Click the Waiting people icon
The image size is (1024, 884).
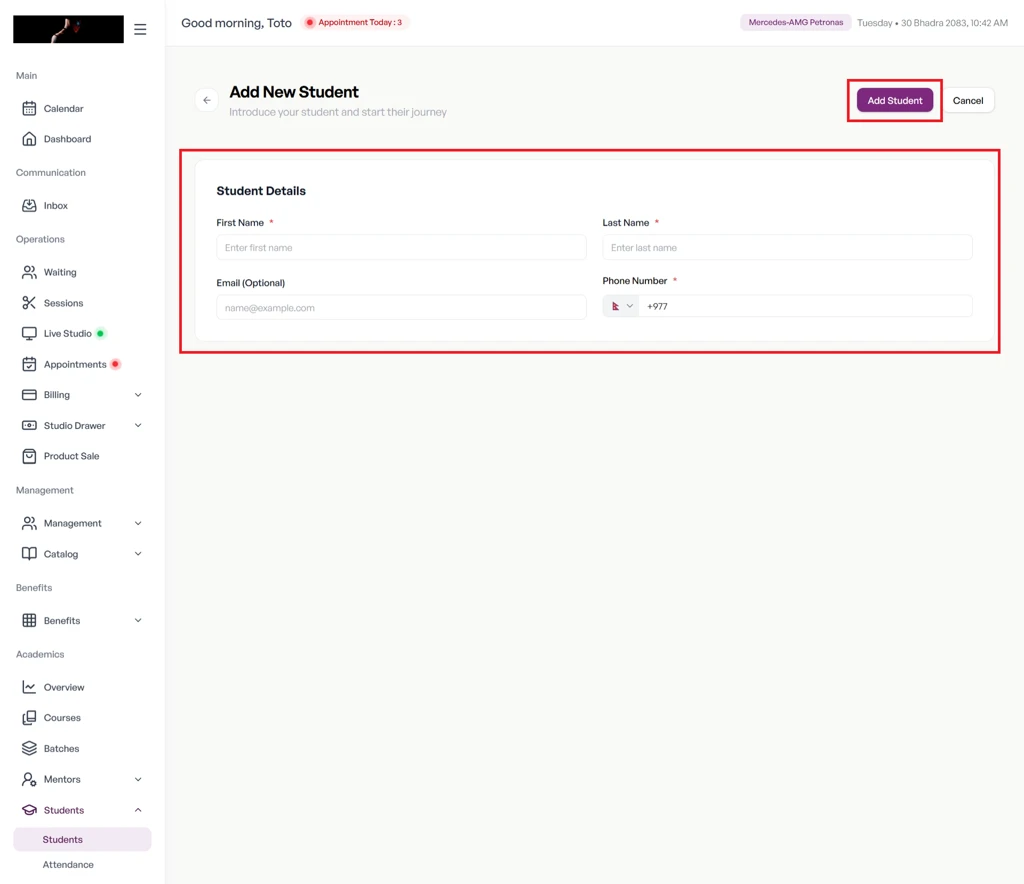click(x=29, y=272)
